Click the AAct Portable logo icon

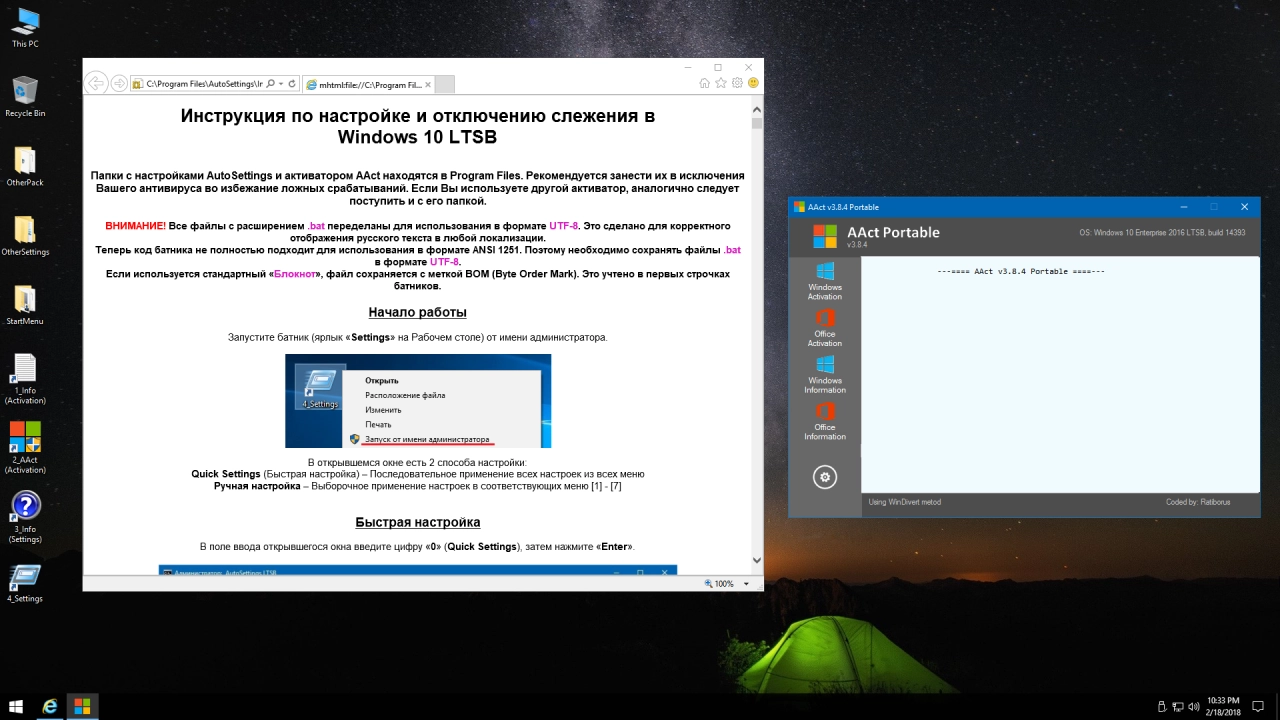coord(825,236)
